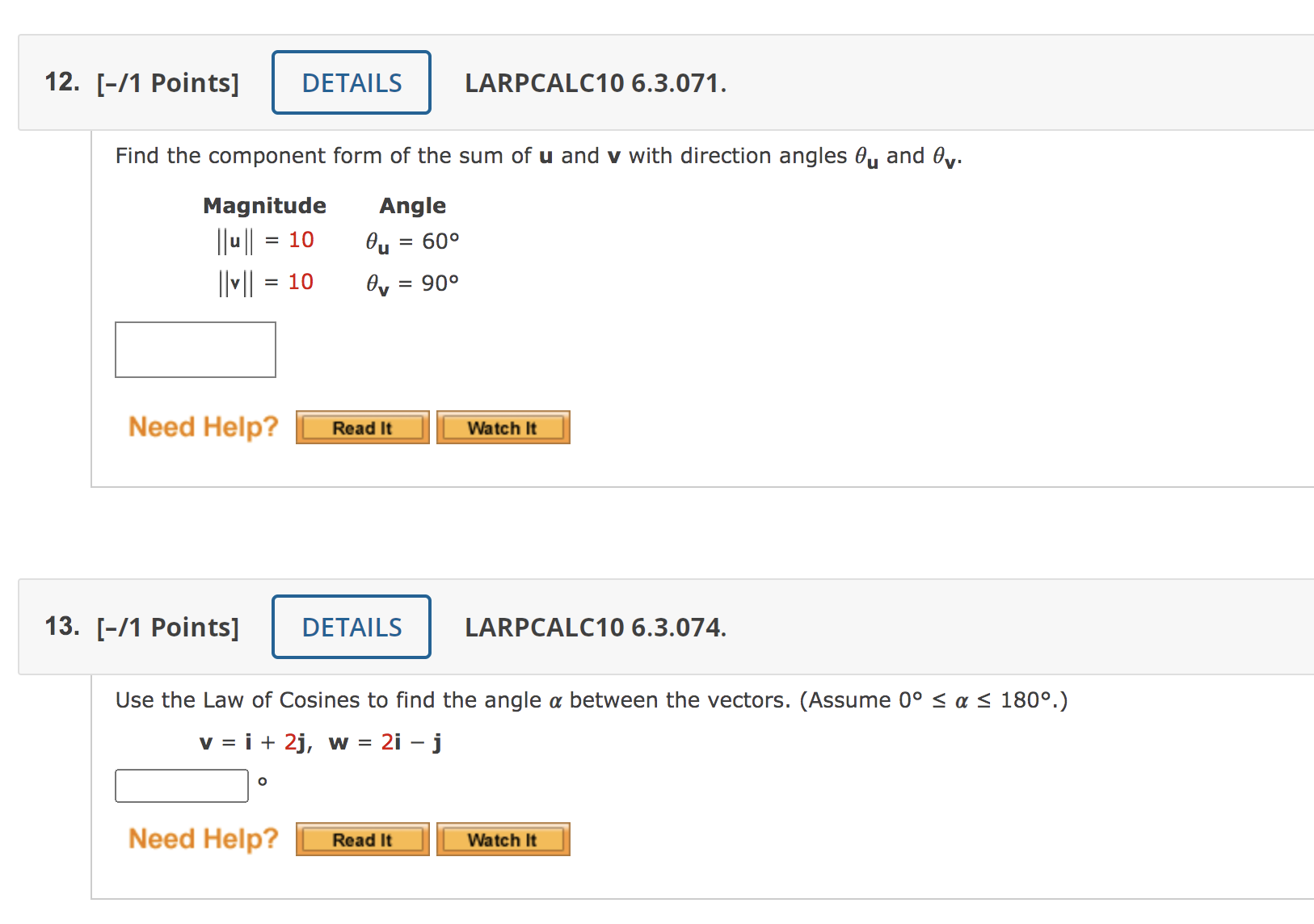Select the angle value 90 degrees
Screen dimensions: 1314x924
click(439, 283)
